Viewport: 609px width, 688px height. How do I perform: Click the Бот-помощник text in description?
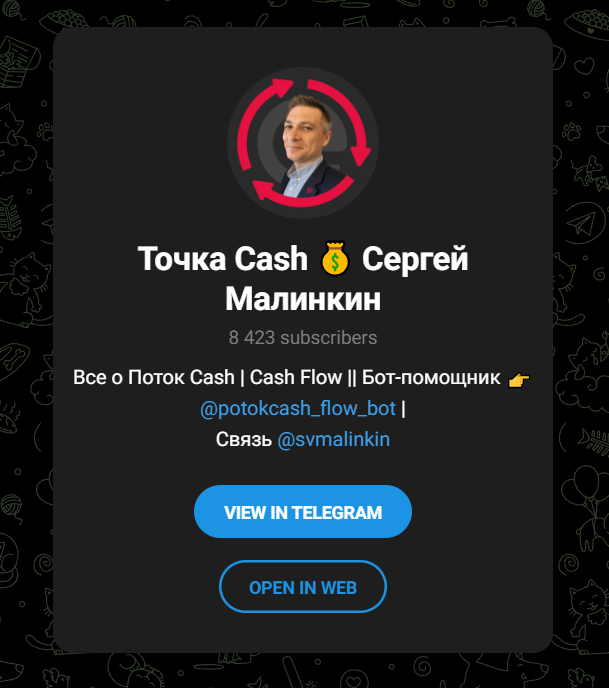(x=431, y=377)
